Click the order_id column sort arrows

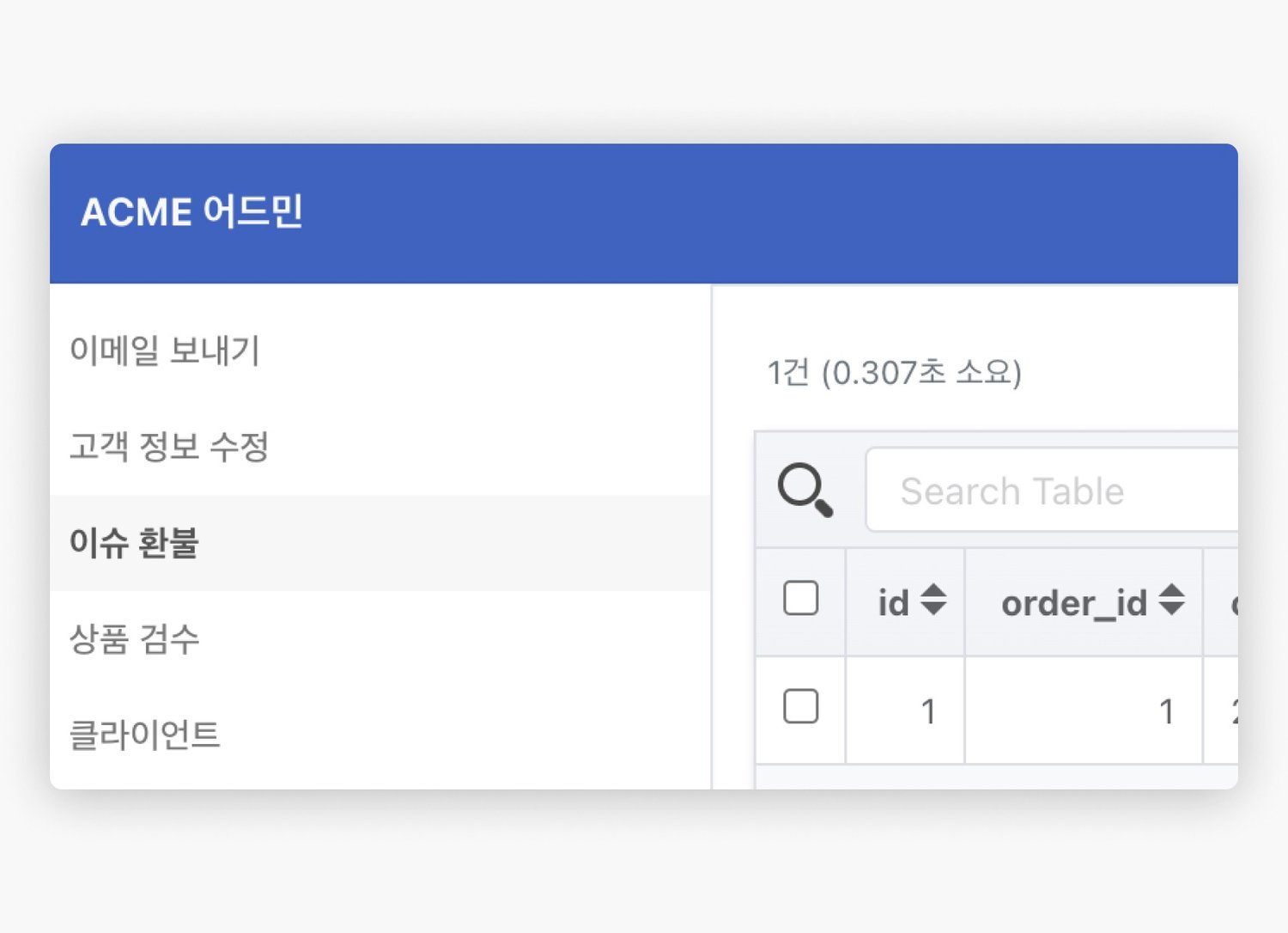click(1172, 600)
